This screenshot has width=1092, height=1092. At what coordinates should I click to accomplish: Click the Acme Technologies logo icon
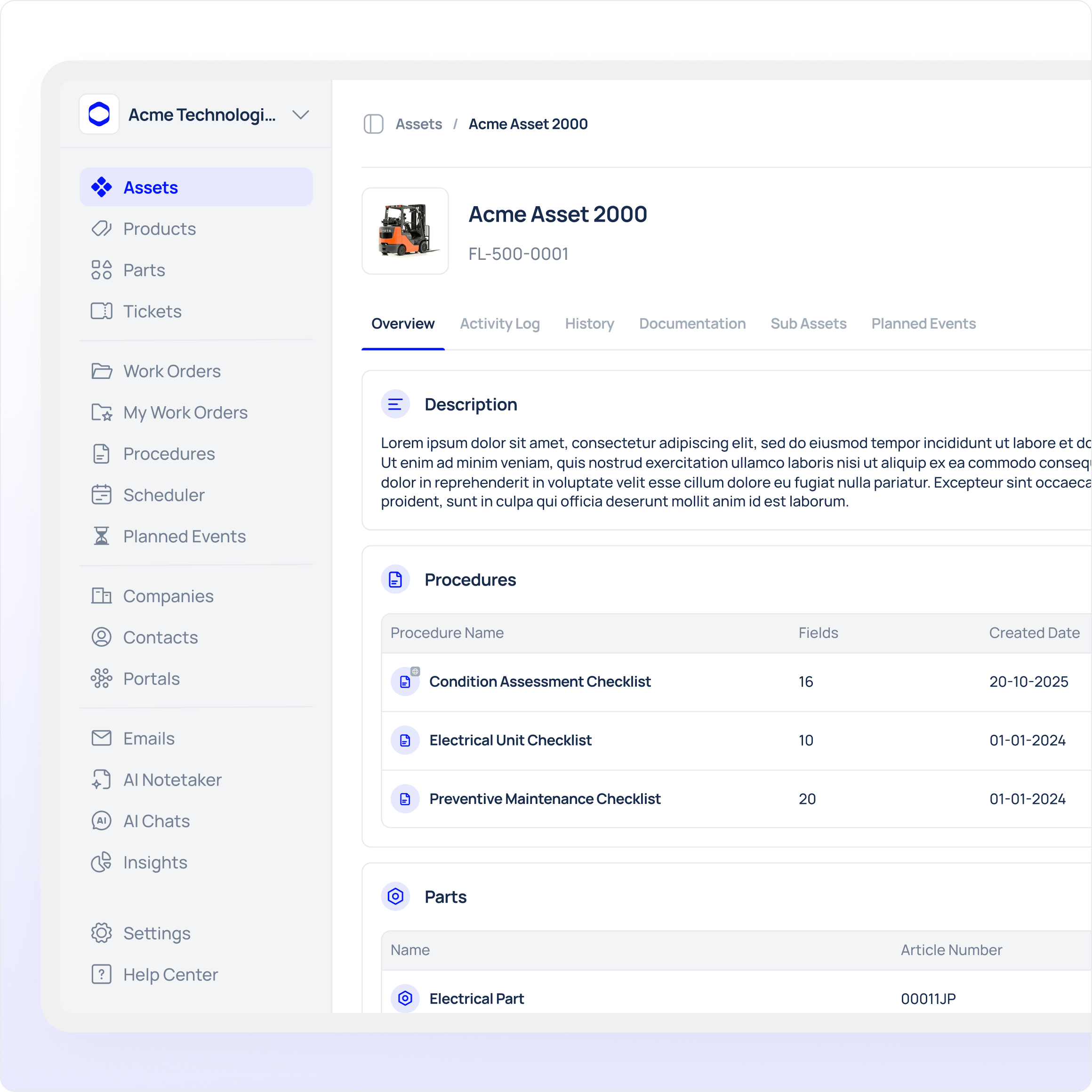[x=99, y=114]
